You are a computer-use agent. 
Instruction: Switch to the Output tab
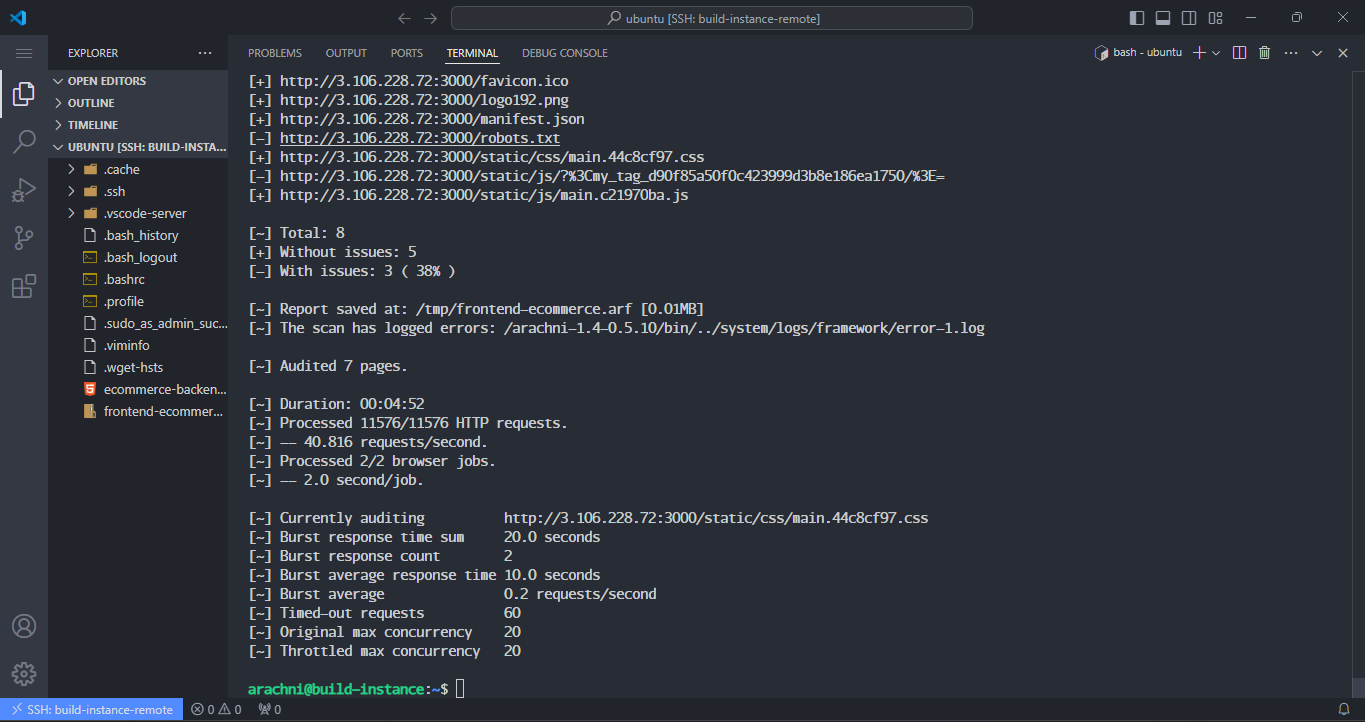pyautogui.click(x=346, y=53)
